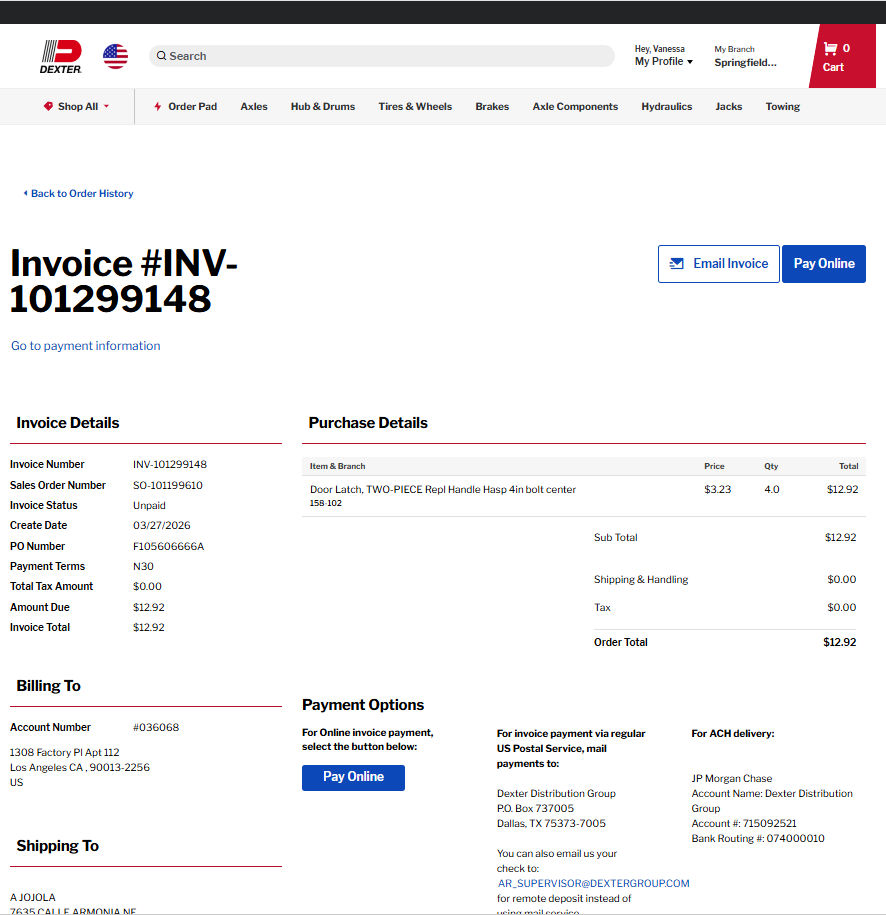
Task: Click Pay Online under Payment Options
Action: (x=353, y=777)
